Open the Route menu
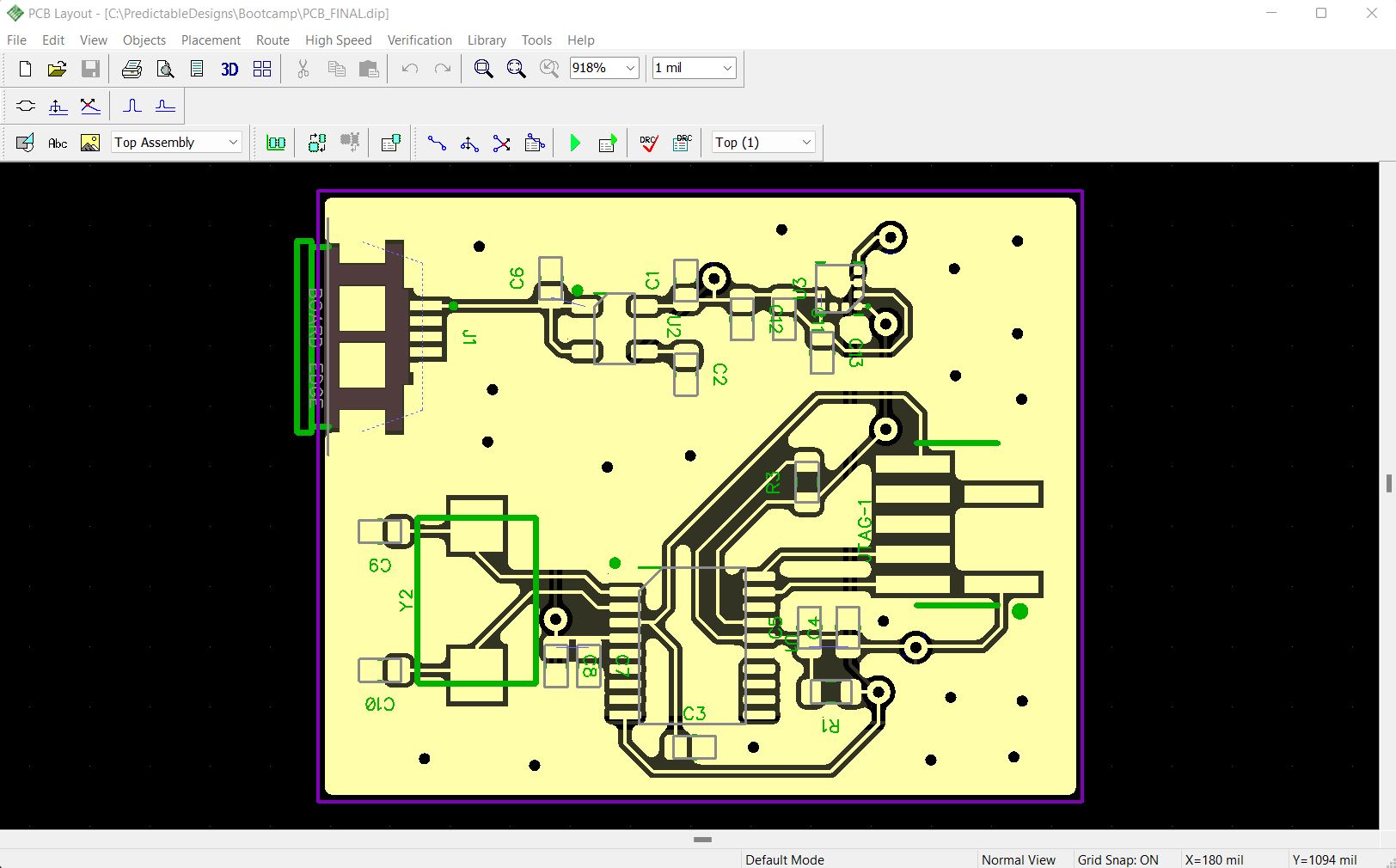The image size is (1396, 868). click(272, 40)
